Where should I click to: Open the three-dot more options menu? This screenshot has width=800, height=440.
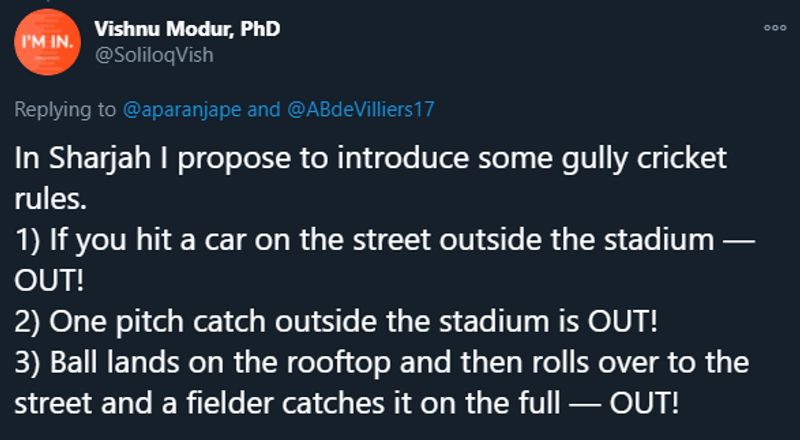(x=774, y=28)
